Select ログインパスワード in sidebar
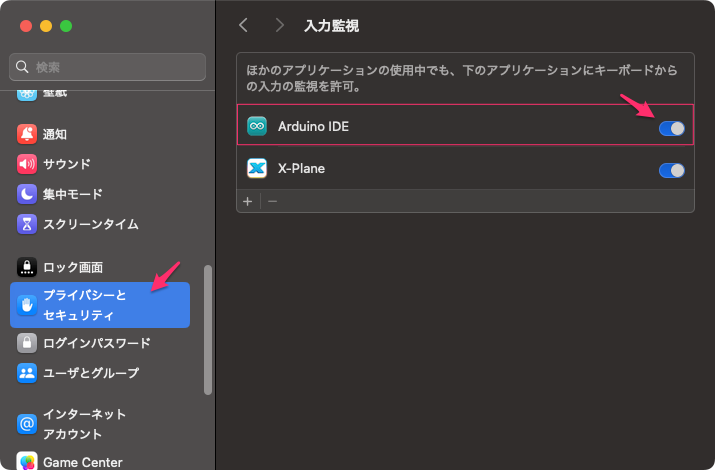This screenshot has width=715, height=470. point(96,343)
